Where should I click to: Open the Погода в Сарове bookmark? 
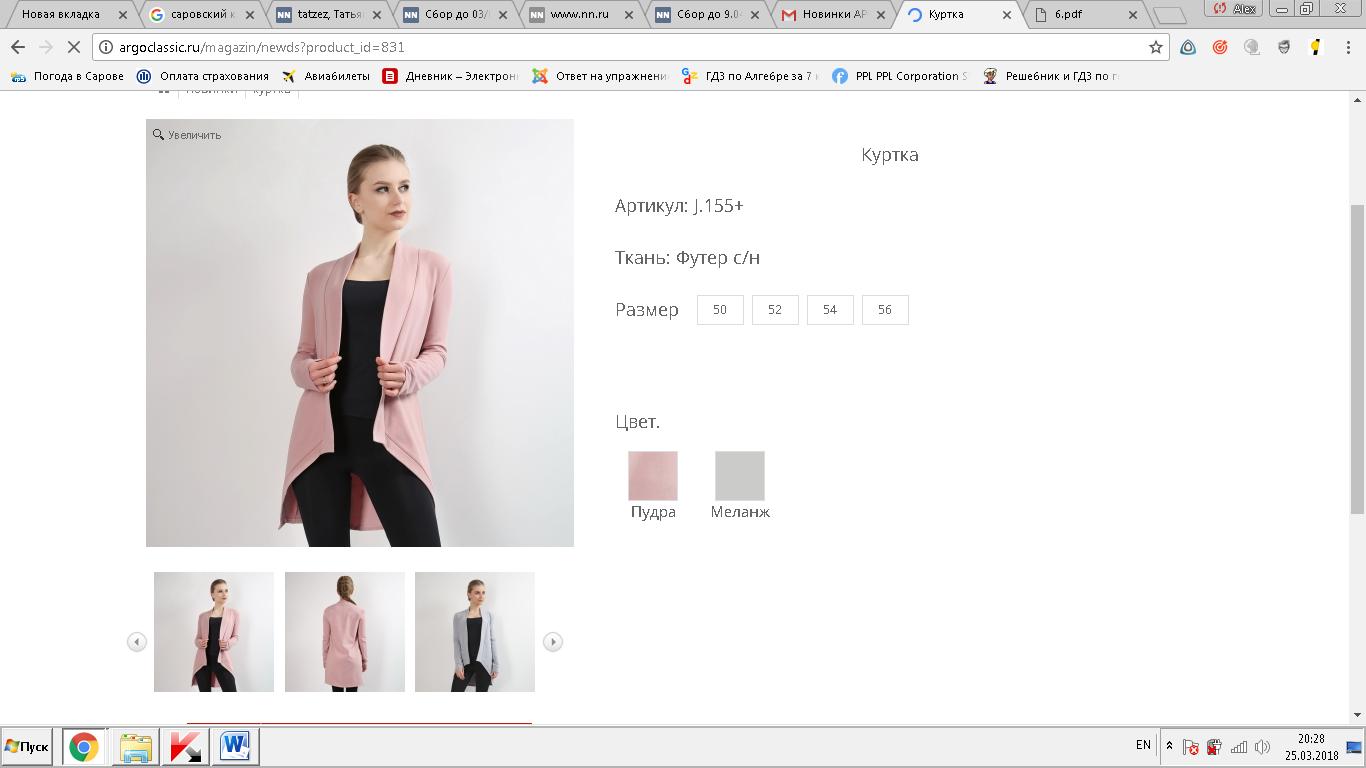click(x=67, y=76)
